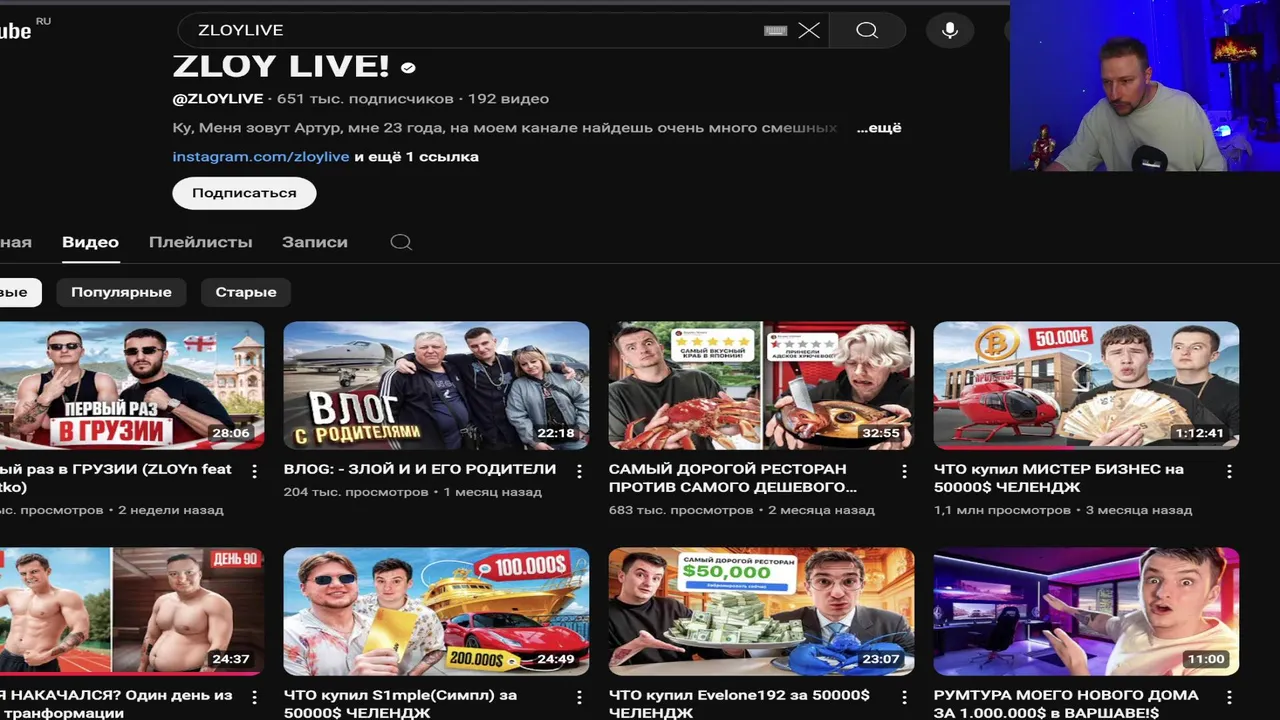This screenshot has height=720, width=1280.
Task: Open title 'ЧТО купил МИСТЕР БИЗНЕС на 50000$'
Action: pyautogui.click(x=1058, y=478)
